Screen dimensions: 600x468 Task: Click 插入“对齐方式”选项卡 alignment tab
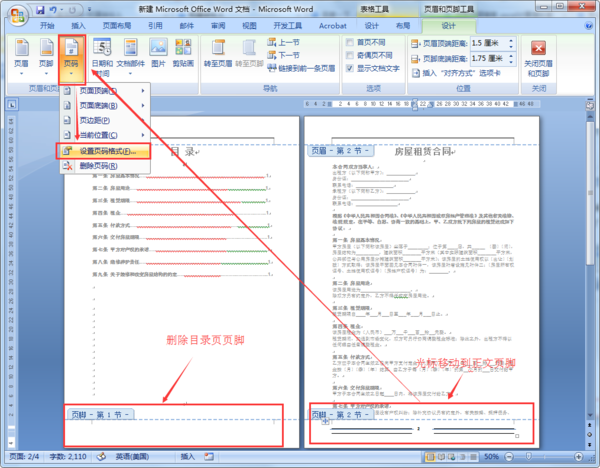[456, 73]
